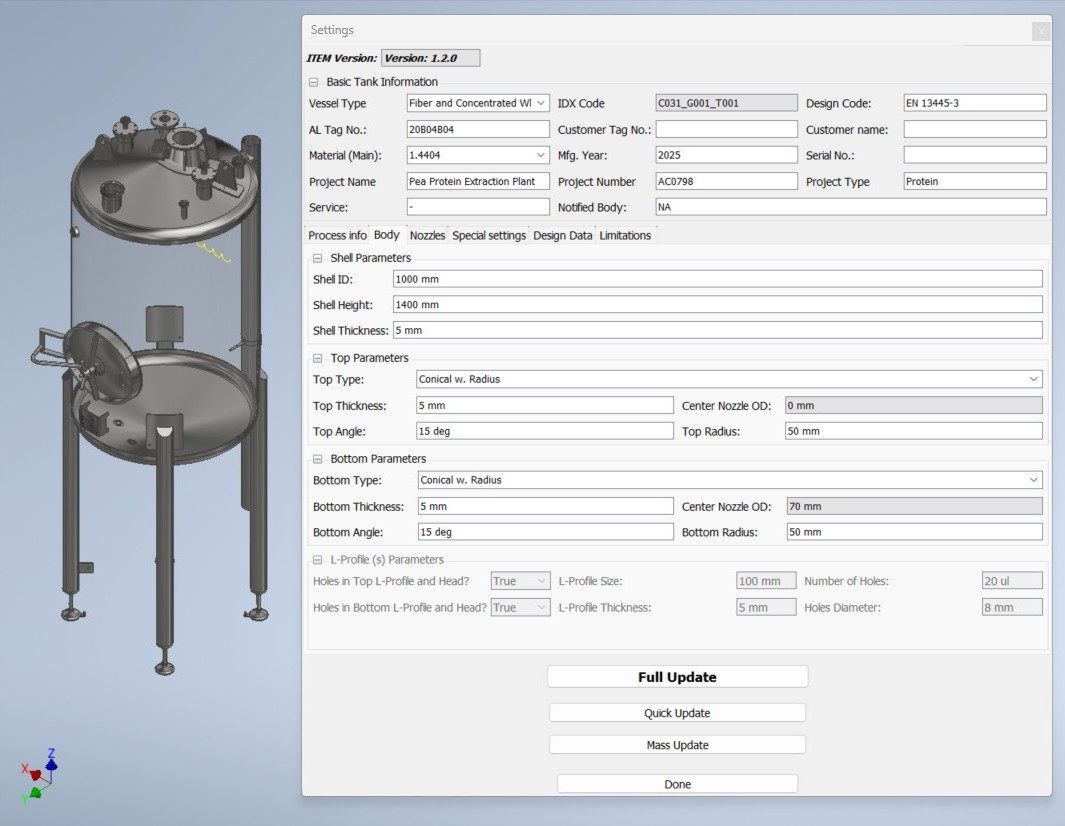1065x826 pixels.
Task: Click the Mfg. Year field
Action: tap(726, 155)
